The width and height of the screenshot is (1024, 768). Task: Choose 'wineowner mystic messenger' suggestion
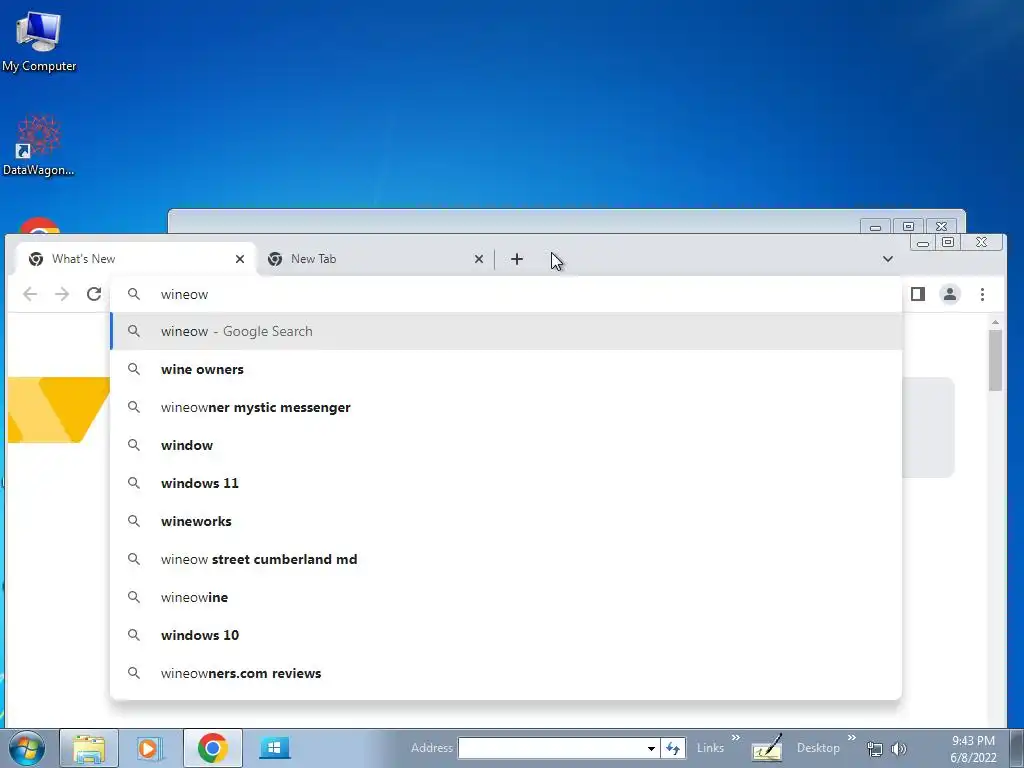coord(506,408)
